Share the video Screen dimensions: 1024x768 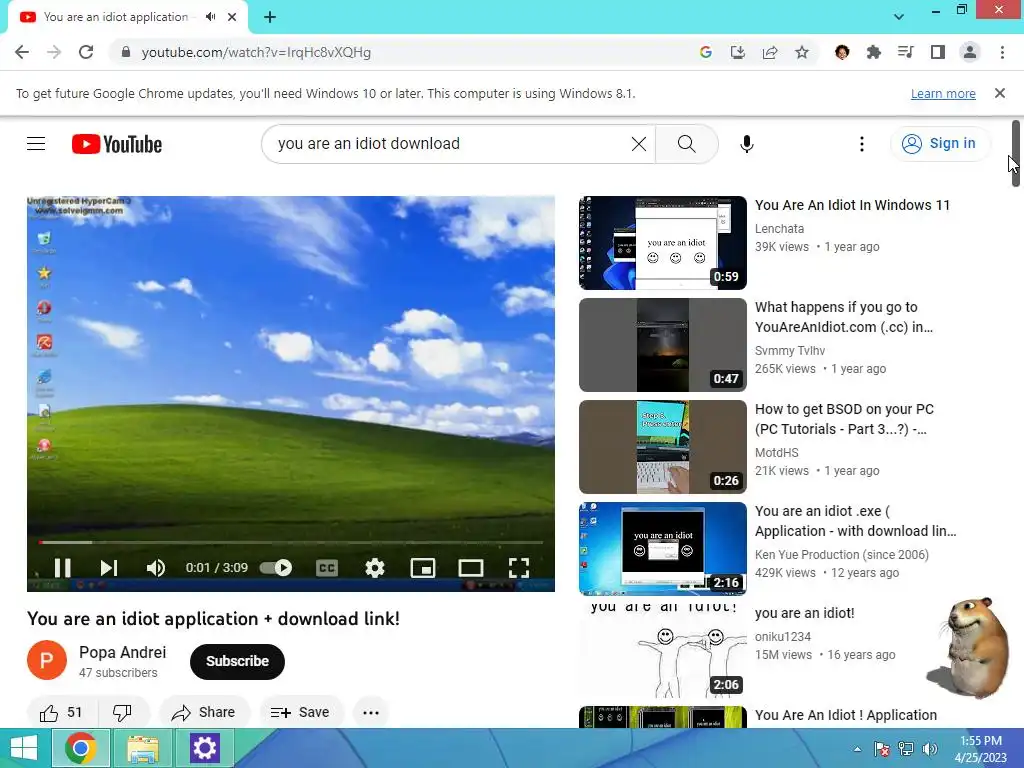[x=204, y=712]
